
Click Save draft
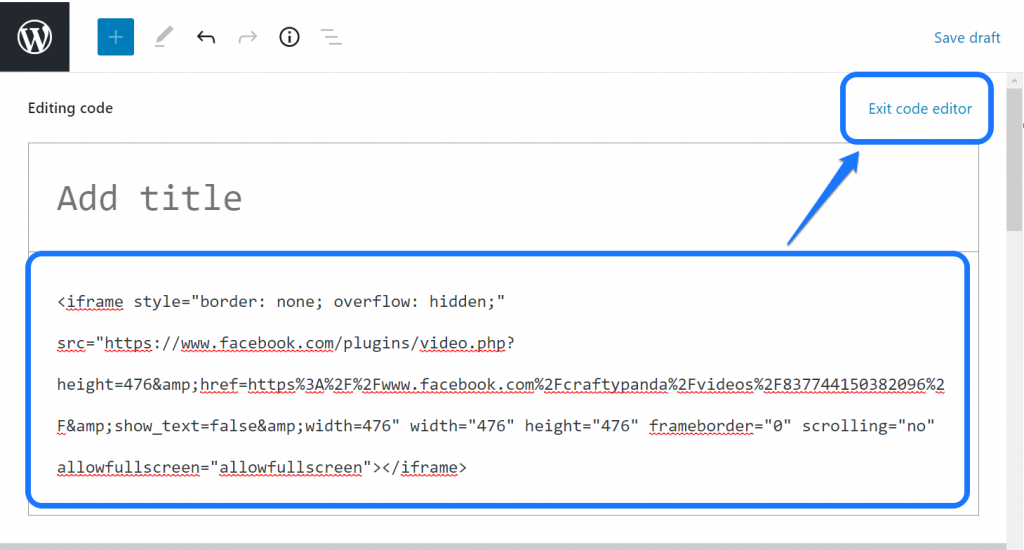[966, 37]
